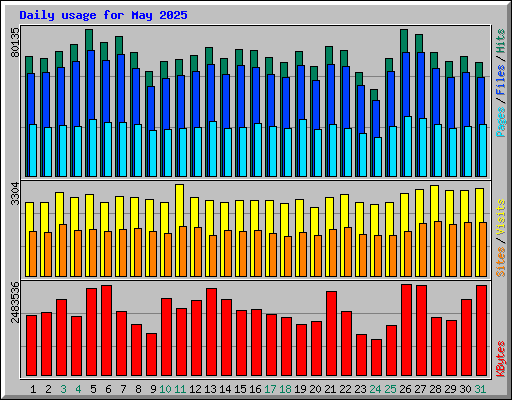Click day label 29 on the x-axis
The image size is (512, 400).
pyautogui.click(x=450, y=389)
